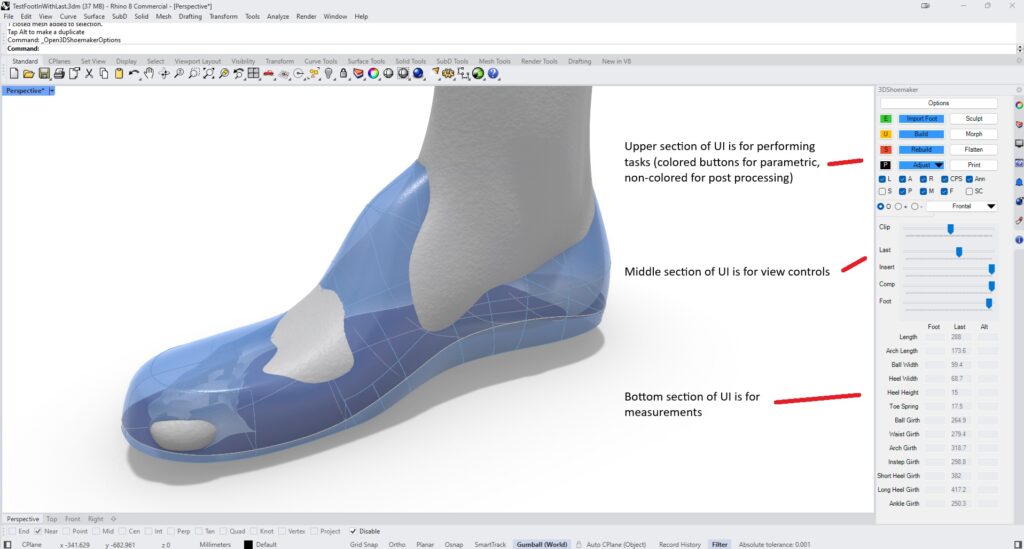Viewport: 1024px width, 549px height.
Task: Click the green E icon button
Action: pos(884,118)
